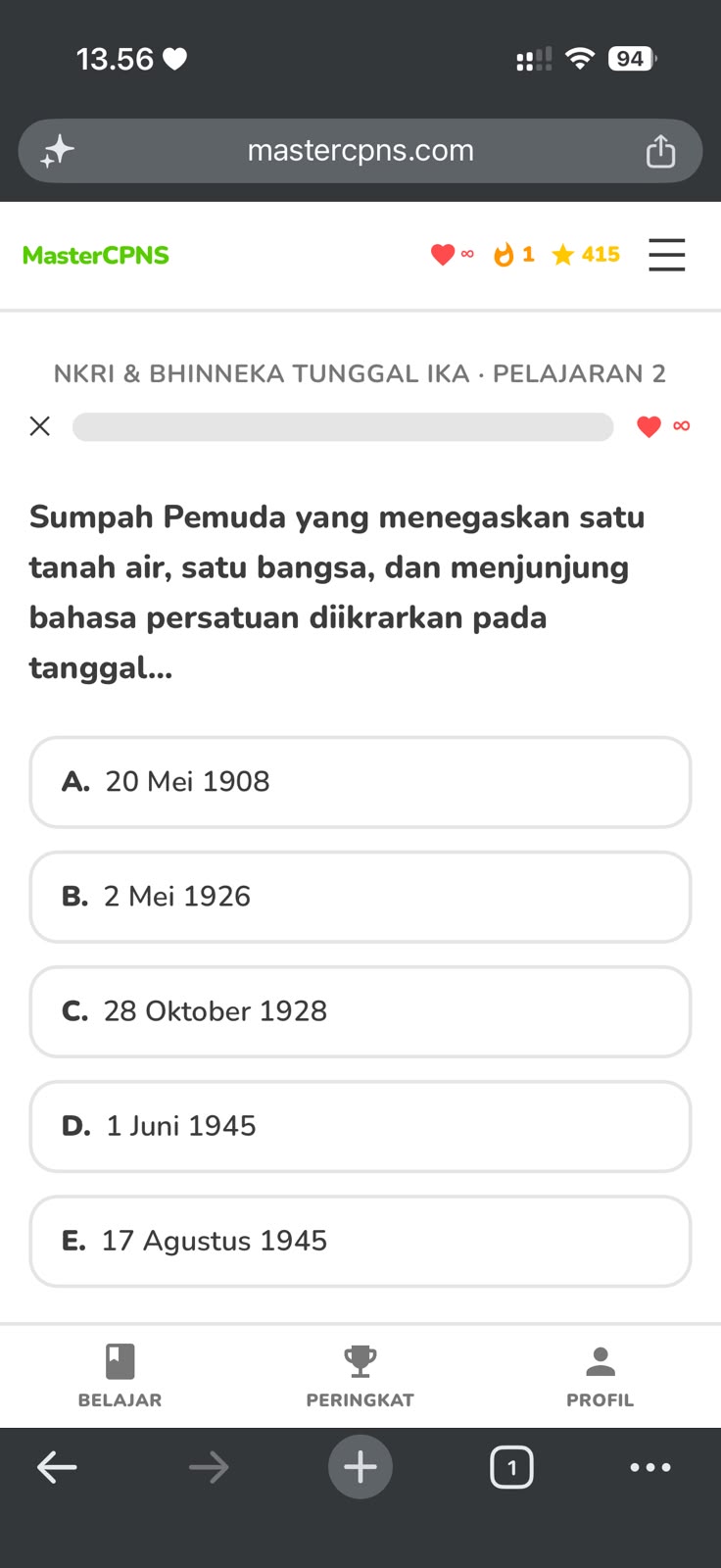
Task: Close the lesson with the X icon
Action: point(39,426)
